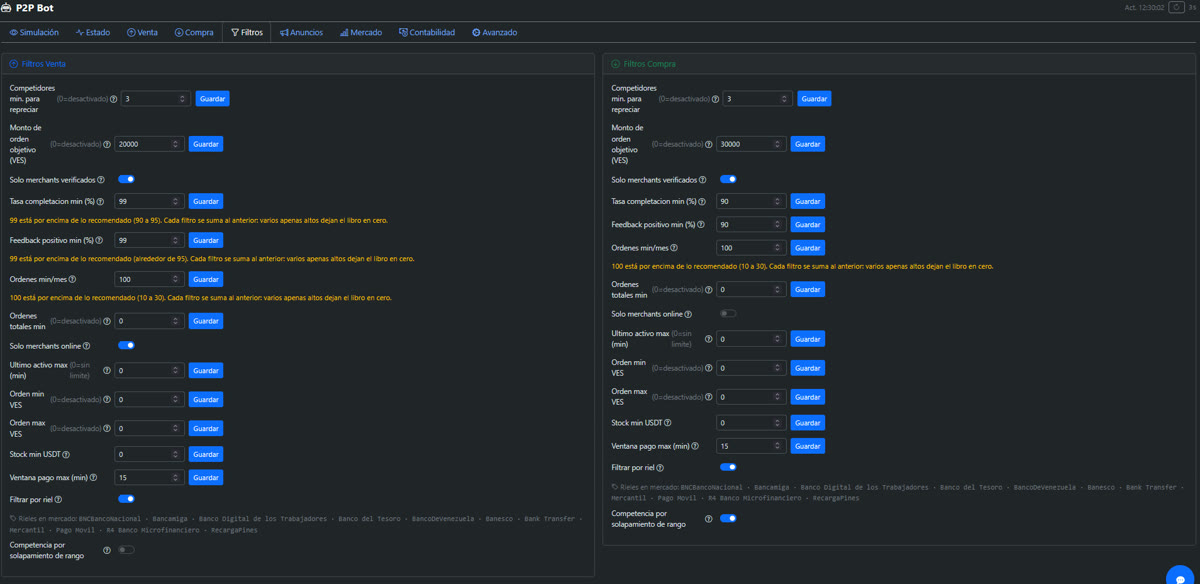1200x584 pixels.
Task: Click the Filtros Venta panel header
Action: (298, 64)
